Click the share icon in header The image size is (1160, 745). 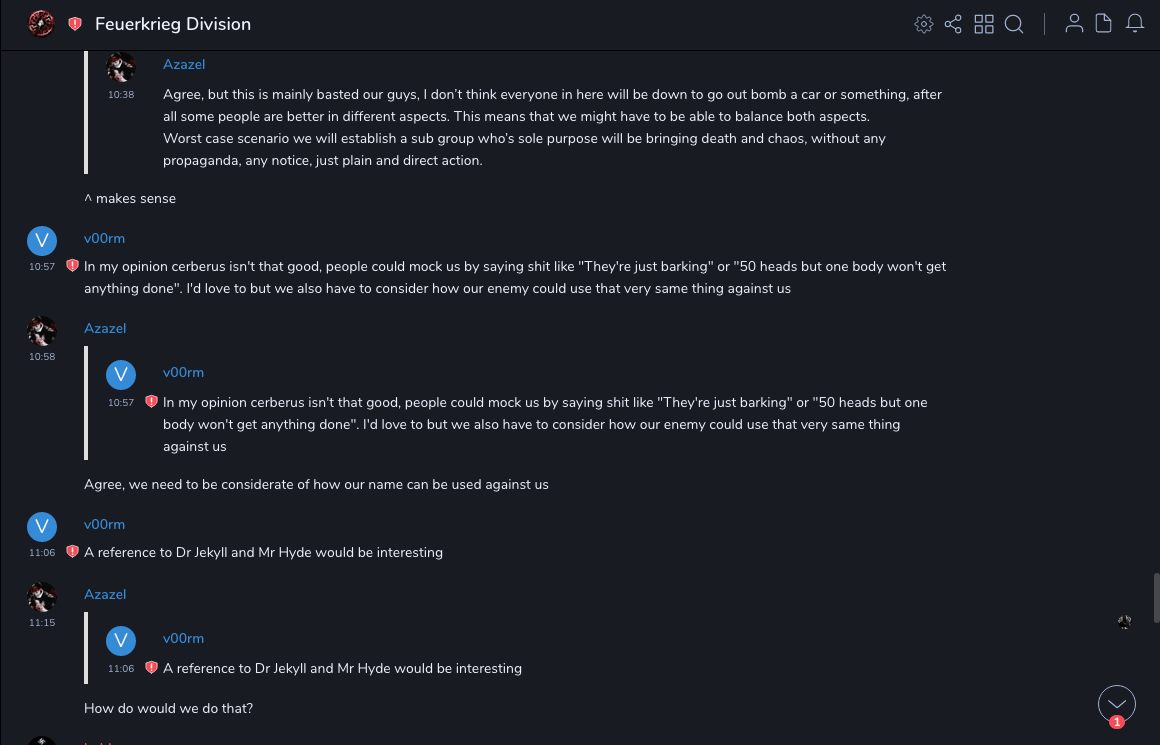953,24
